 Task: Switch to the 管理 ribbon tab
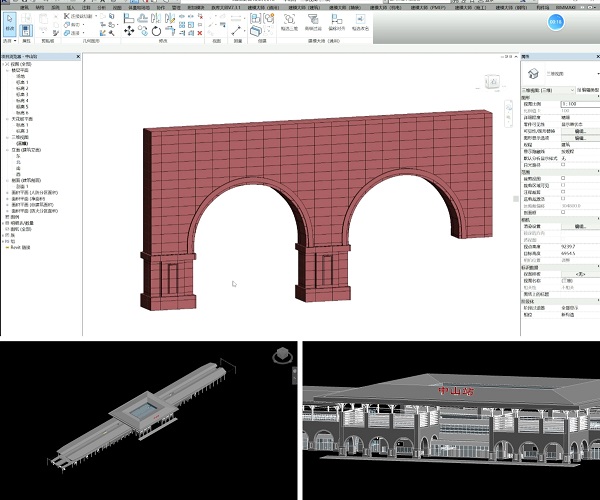point(176,7)
